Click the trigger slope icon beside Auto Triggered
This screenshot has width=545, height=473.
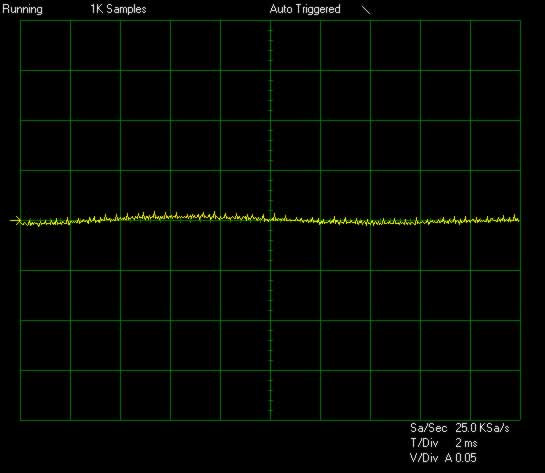[366, 10]
